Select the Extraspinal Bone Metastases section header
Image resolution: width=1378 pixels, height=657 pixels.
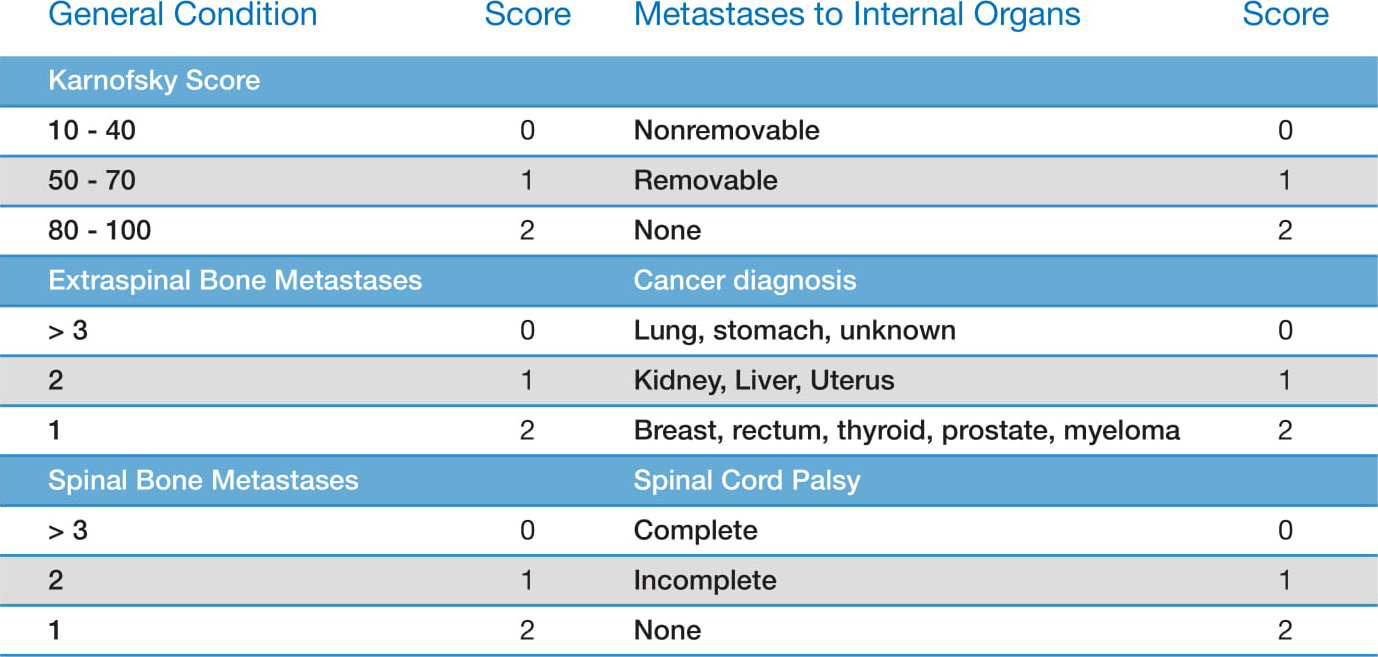[x=235, y=280]
